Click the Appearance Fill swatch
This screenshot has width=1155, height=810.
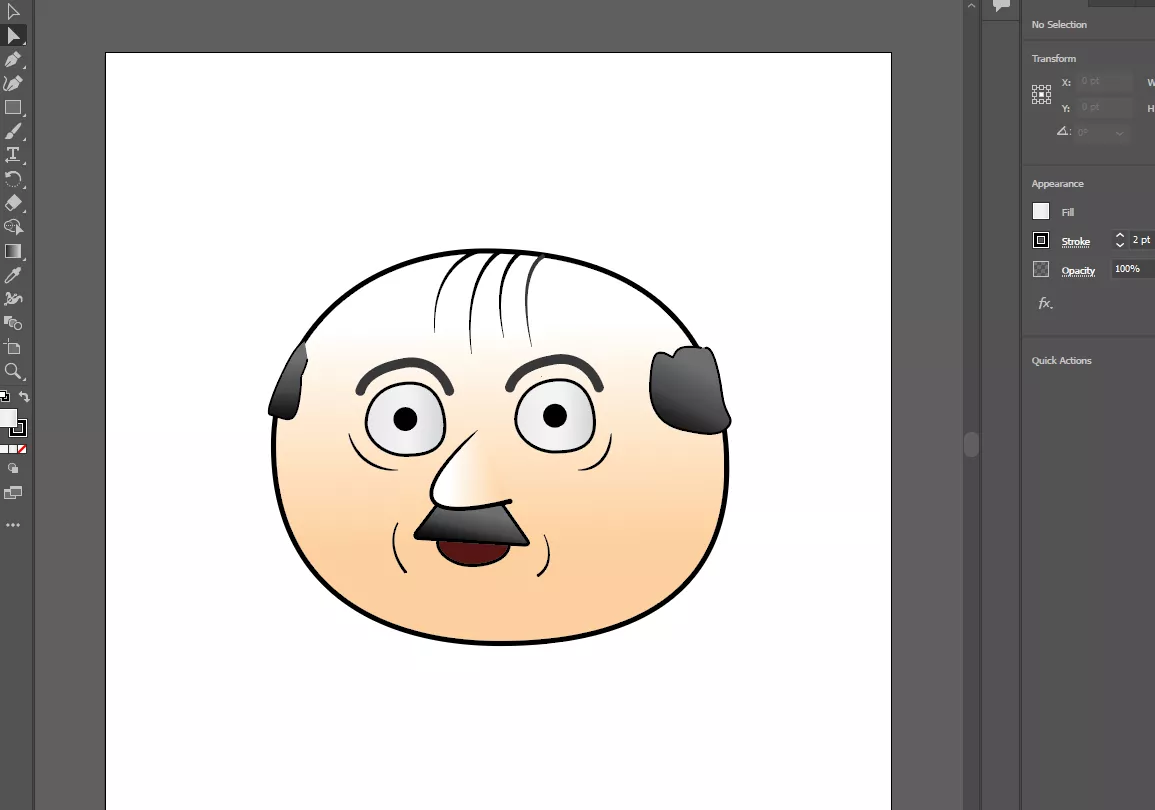[x=1041, y=212]
